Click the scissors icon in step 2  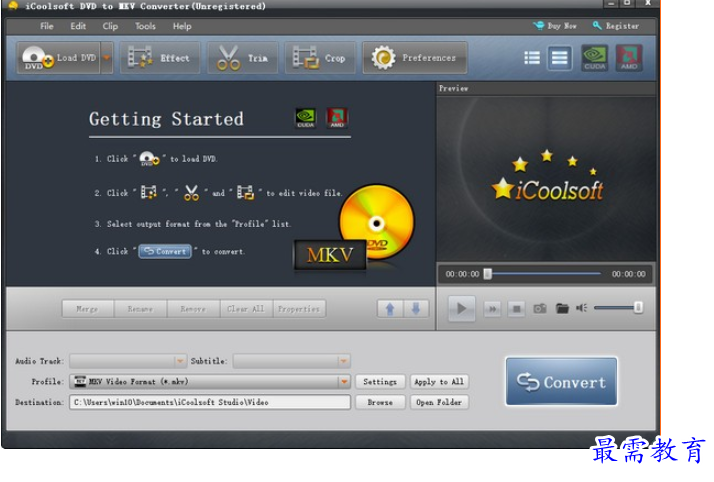(191, 193)
